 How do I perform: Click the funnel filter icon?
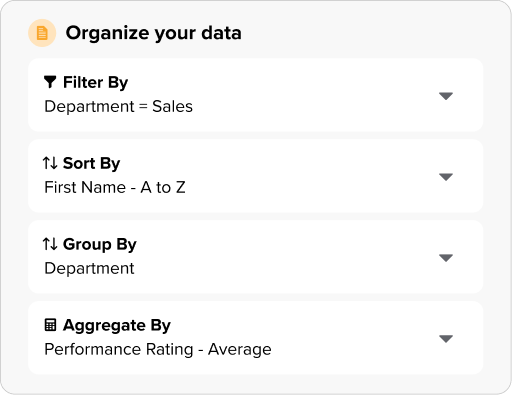point(50,82)
